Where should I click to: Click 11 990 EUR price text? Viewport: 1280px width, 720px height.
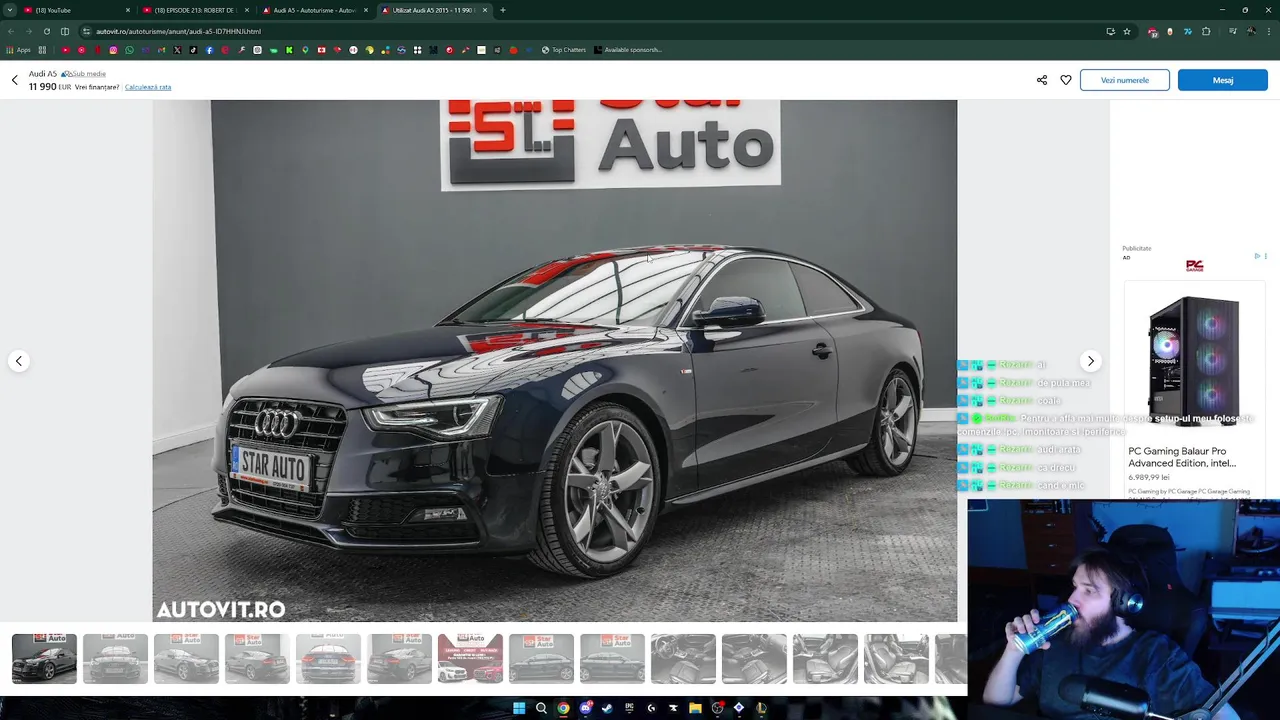50,87
